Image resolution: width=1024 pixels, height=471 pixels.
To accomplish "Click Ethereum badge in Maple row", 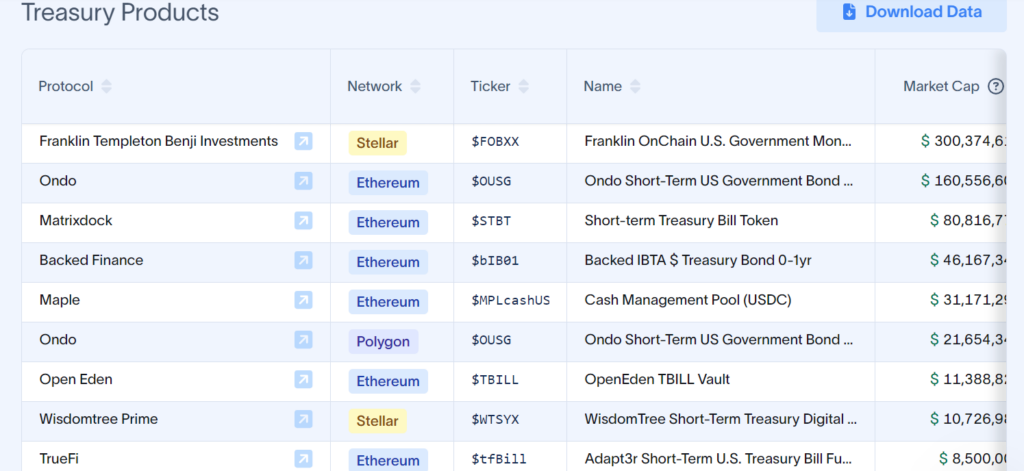I will 388,302.
